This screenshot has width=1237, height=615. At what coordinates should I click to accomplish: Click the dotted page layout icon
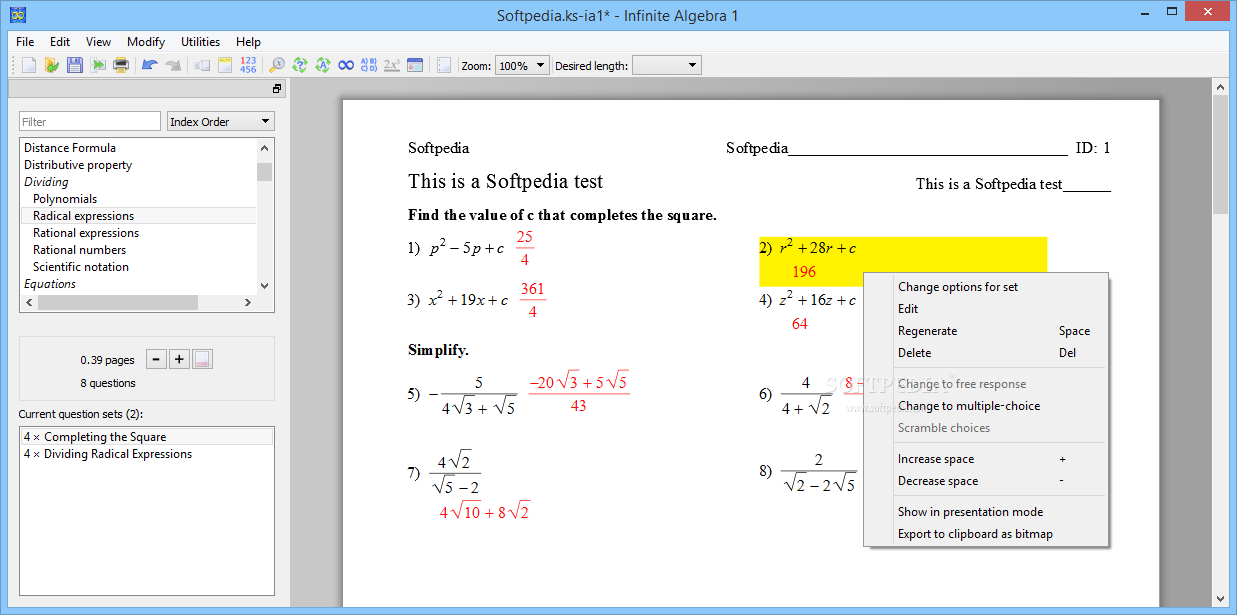click(x=444, y=65)
